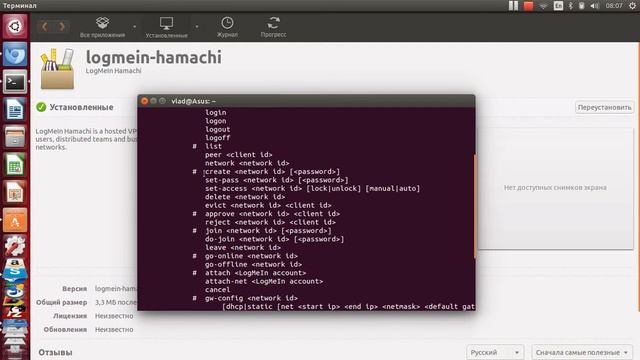Open the history (Журнал) view

227,27
